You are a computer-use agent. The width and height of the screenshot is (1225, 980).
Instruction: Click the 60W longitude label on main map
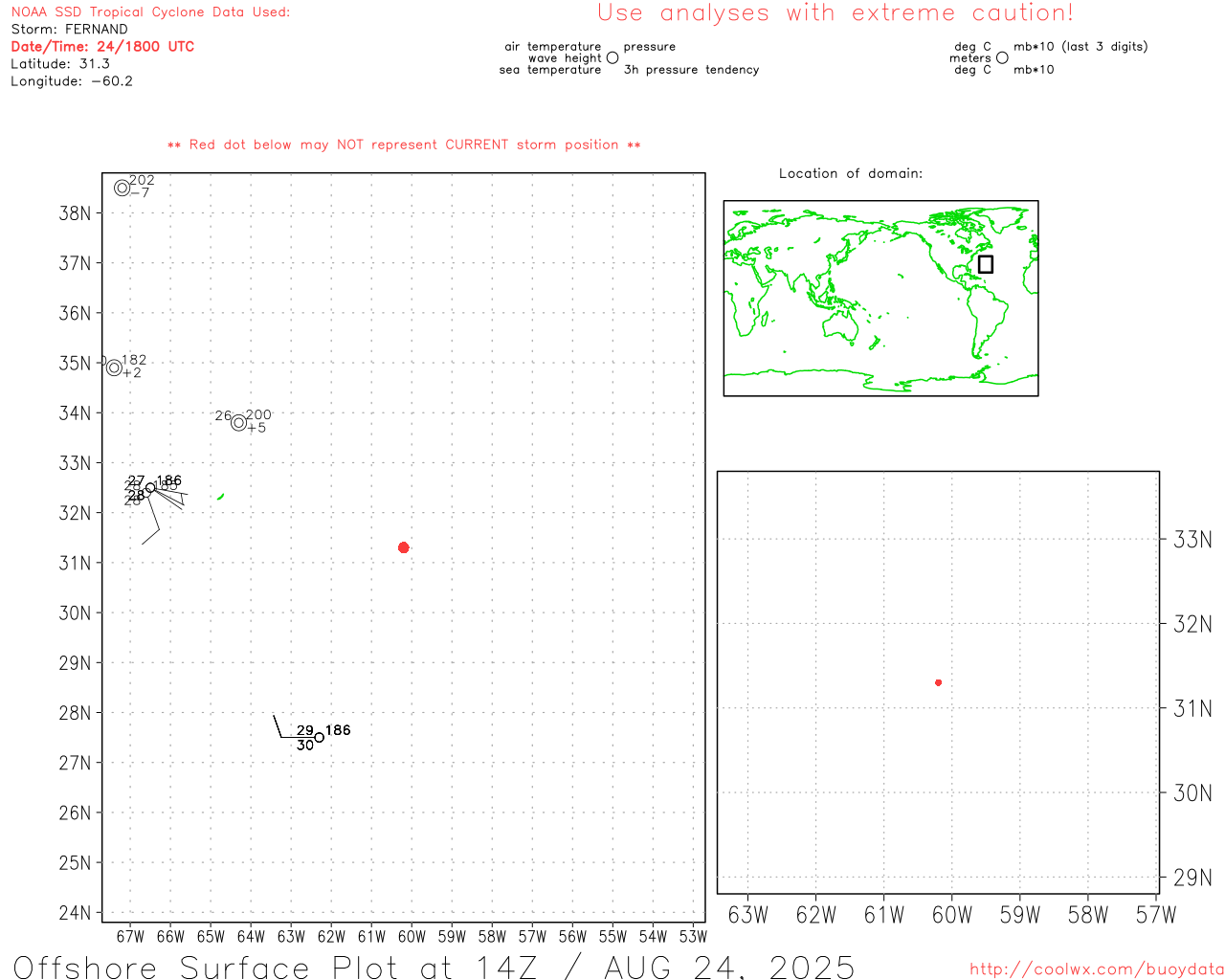click(412, 937)
